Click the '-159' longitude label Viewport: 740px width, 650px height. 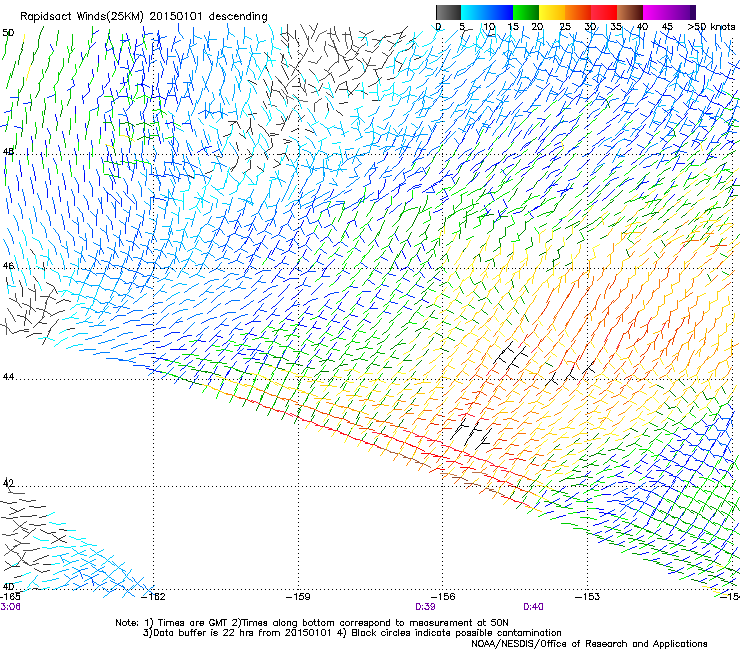299,597
